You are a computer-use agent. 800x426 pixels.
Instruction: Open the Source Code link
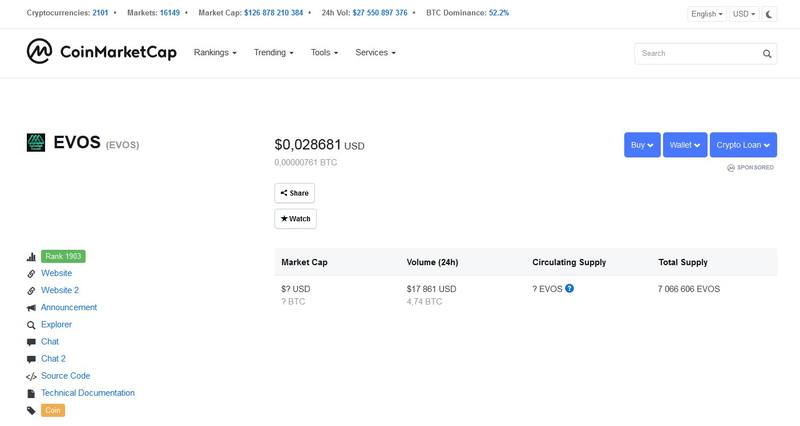[x=66, y=375]
